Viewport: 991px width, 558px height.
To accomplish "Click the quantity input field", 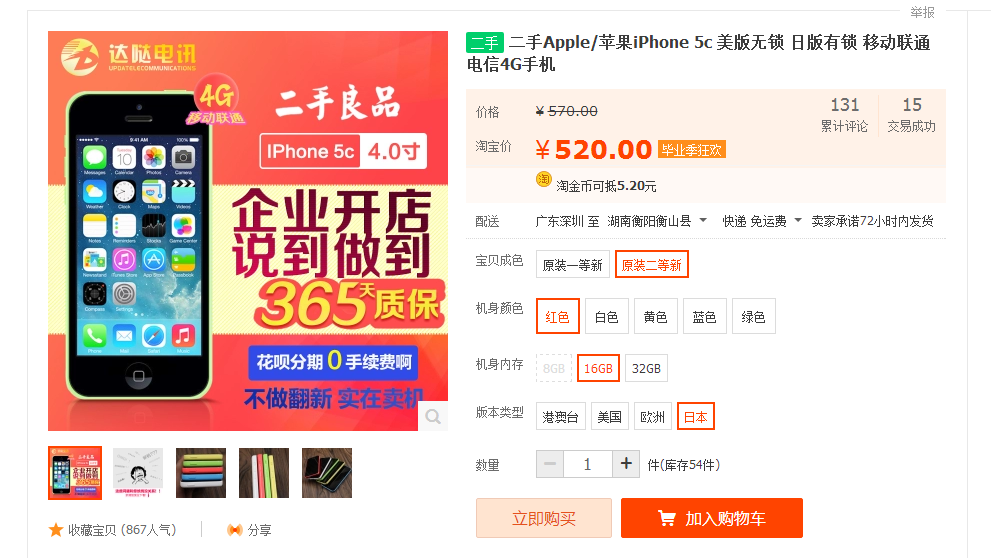I will coord(588,464).
